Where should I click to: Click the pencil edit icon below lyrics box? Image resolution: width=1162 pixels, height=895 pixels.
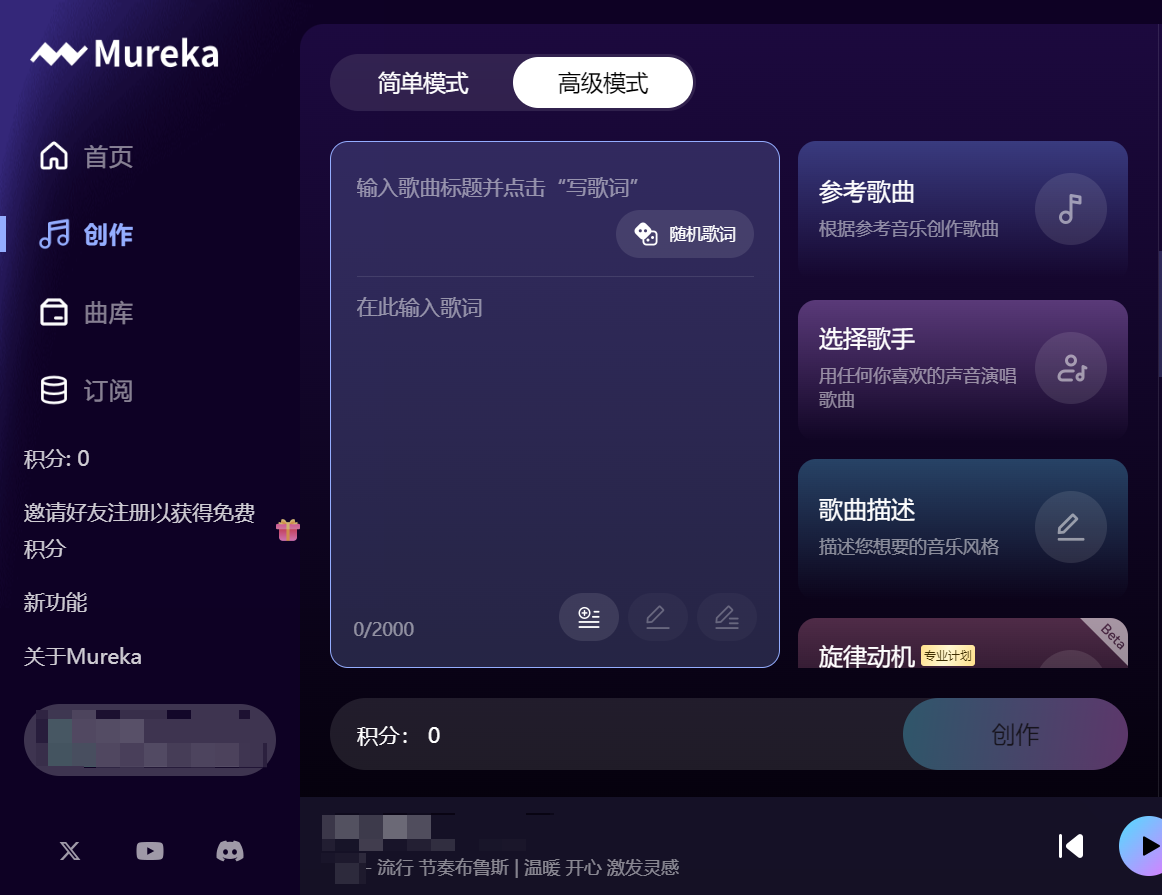tap(657, 616)
